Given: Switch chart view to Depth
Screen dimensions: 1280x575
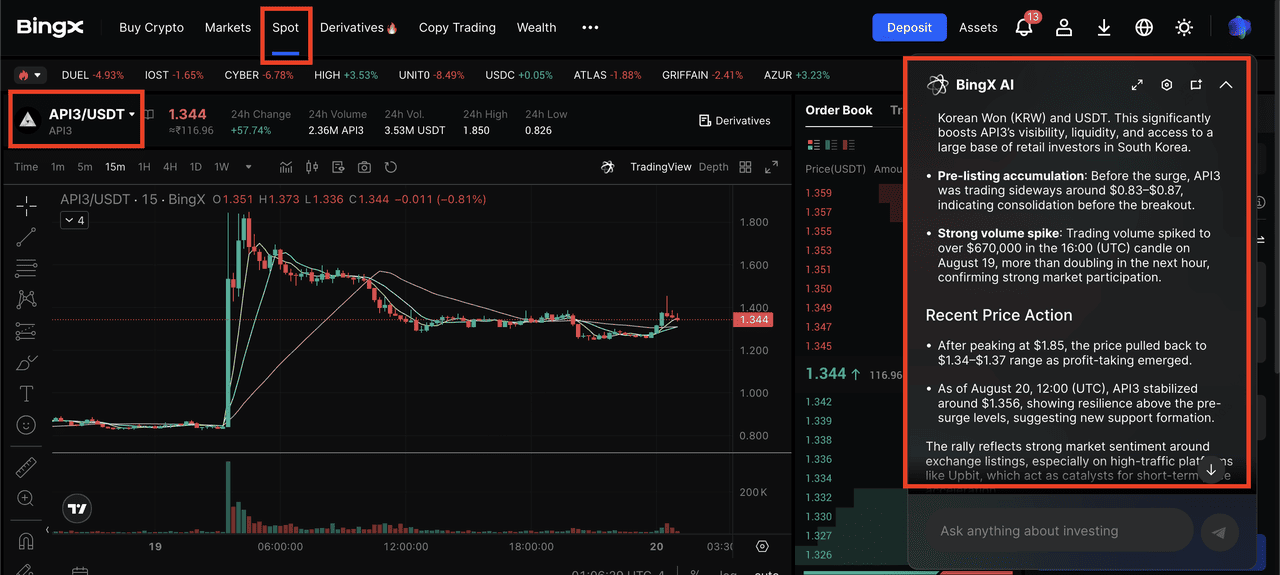Looking at the screenshot, I should click(x=713, y=167).
